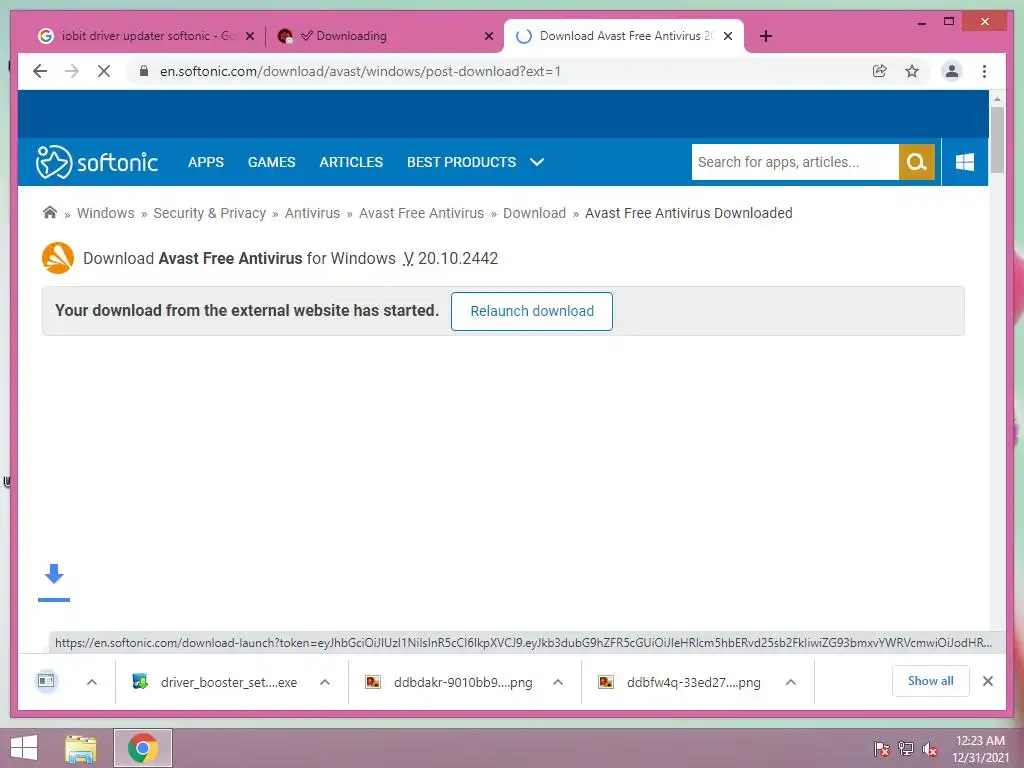Click the orange search magnifier button
The width and height of the screenshot is (1024, 768).
pyautogui.click(x=916, y=162)
